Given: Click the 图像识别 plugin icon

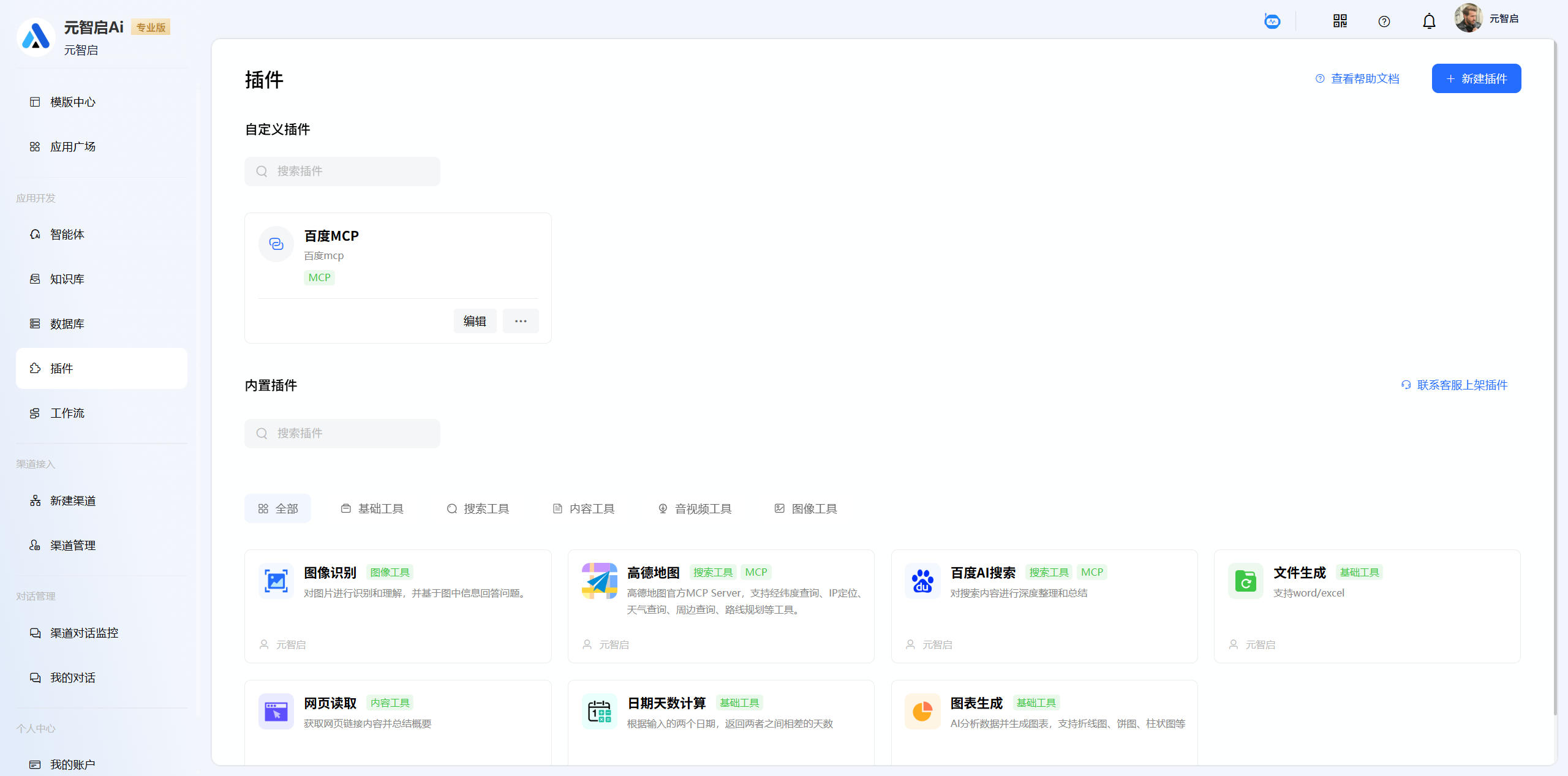Looking at the screenshot, I should (x=276, y=581).
